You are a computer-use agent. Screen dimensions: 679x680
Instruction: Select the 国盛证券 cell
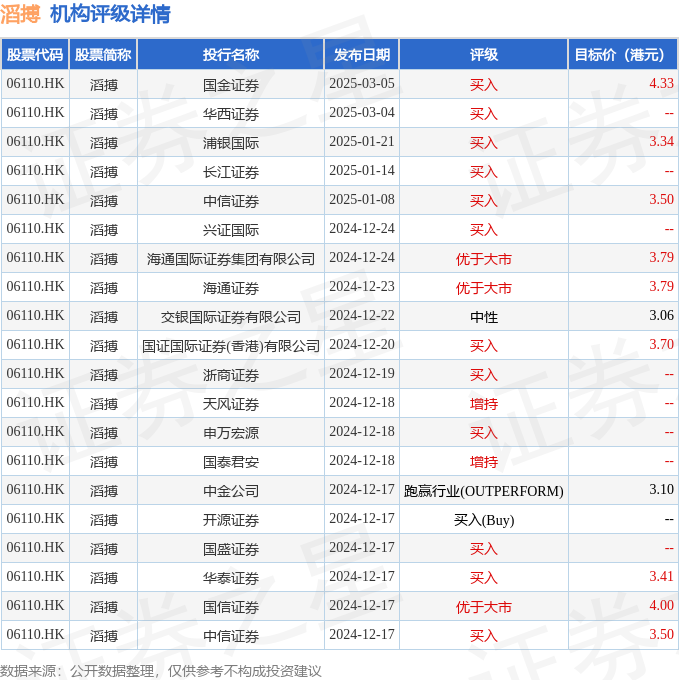(231, 548)
